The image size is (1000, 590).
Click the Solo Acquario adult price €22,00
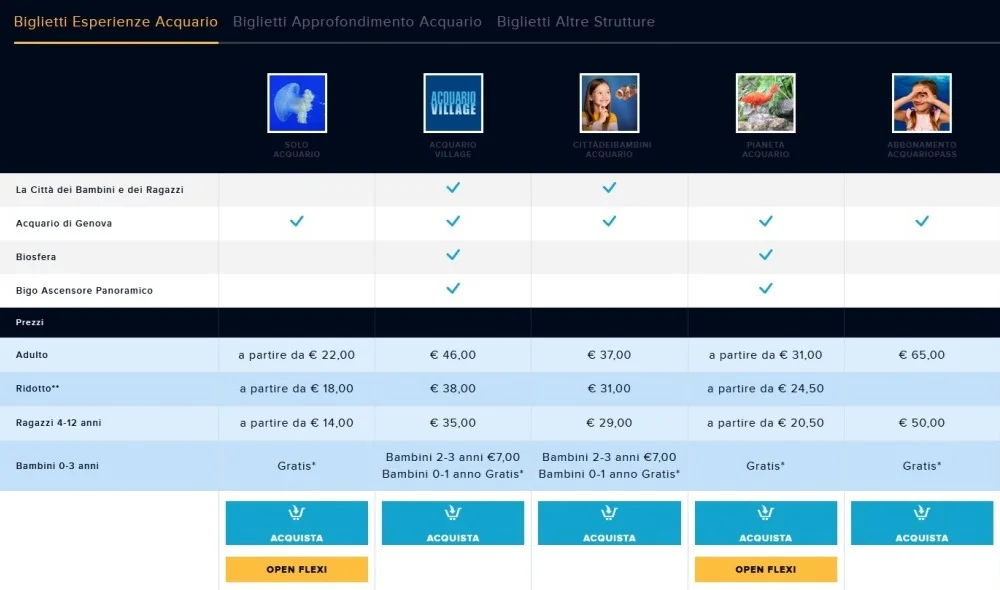297,355
